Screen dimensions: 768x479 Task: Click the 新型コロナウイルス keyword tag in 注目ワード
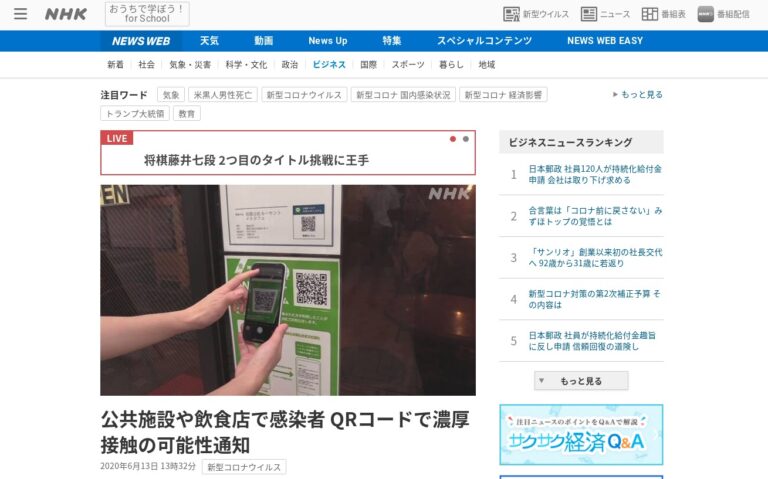pyautogui.click(x=304, y=95)
